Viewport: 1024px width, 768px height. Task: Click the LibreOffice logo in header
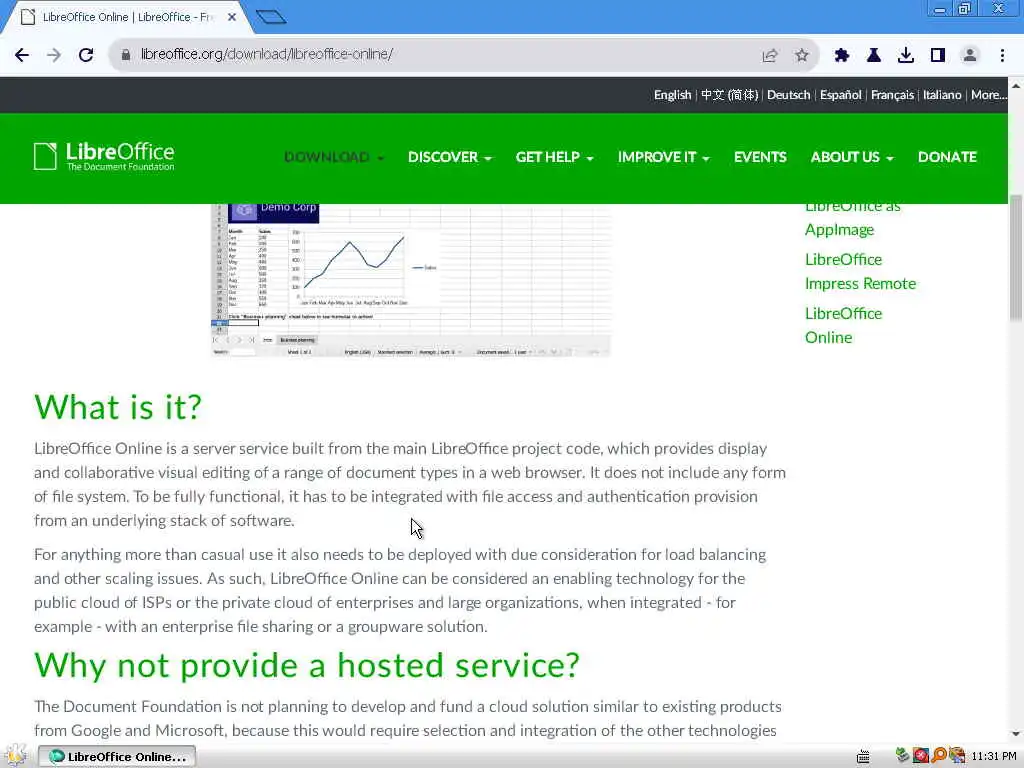tap(104, 157)
